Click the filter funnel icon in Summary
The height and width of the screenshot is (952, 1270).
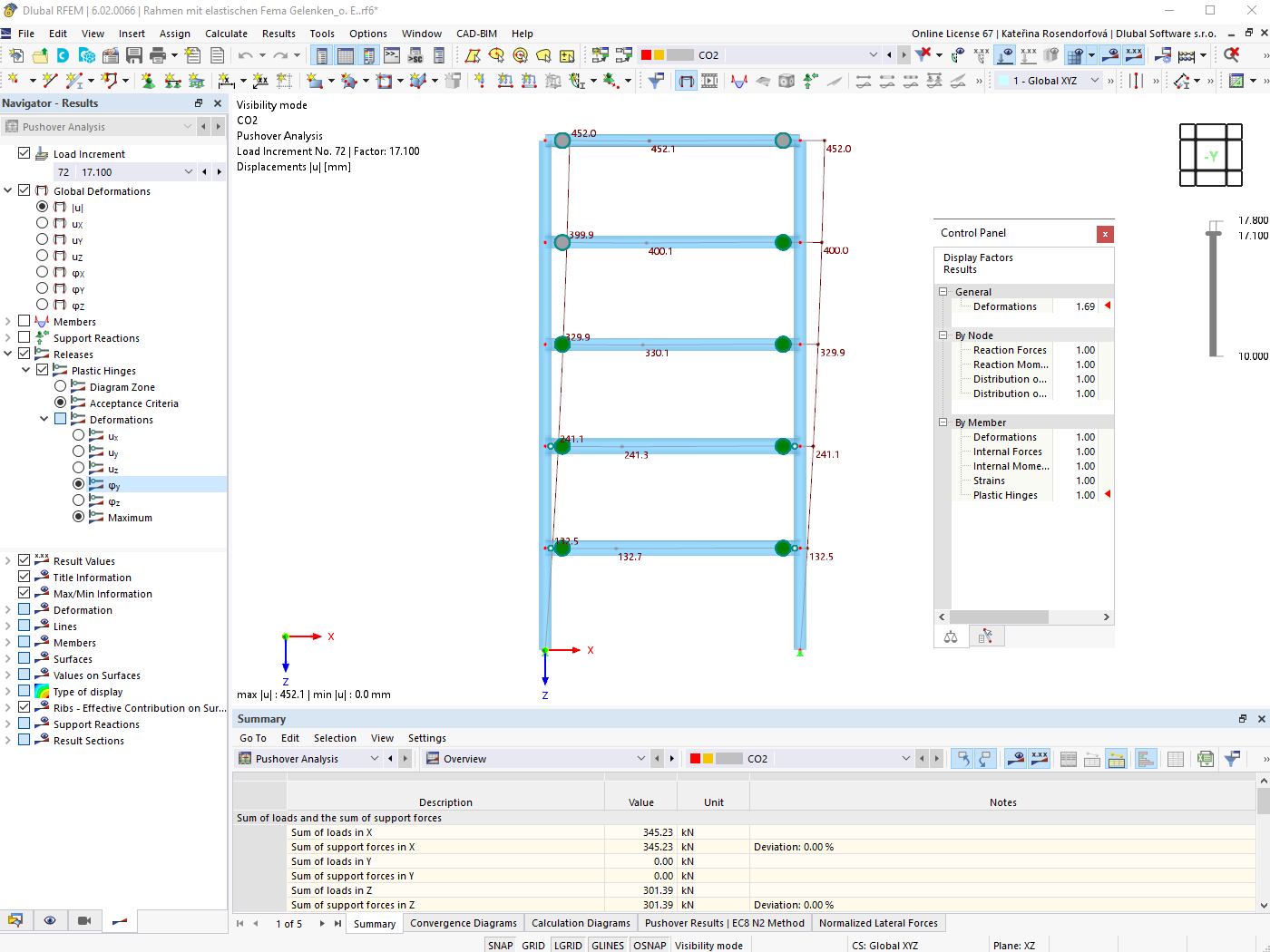[1231, 759]
